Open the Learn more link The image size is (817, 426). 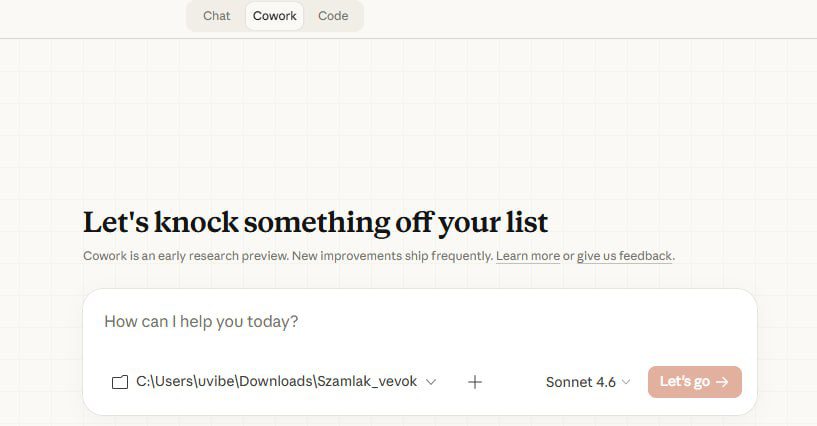(528, 256)
